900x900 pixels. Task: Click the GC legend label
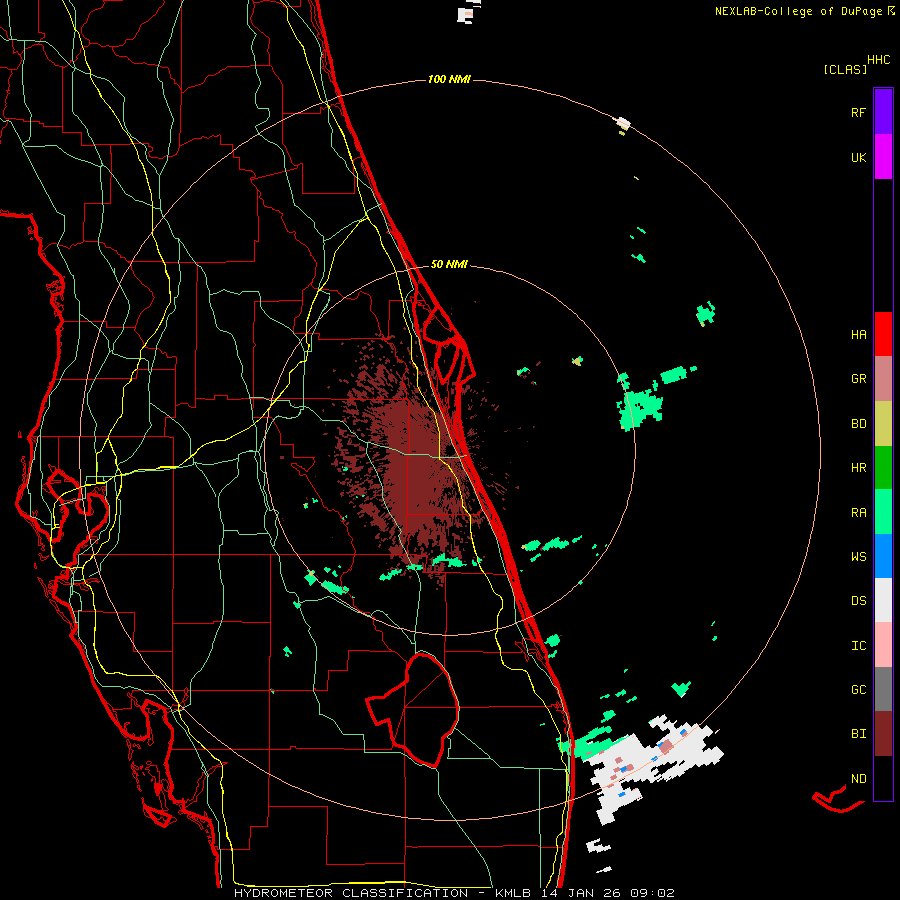(x=858, y=690)
